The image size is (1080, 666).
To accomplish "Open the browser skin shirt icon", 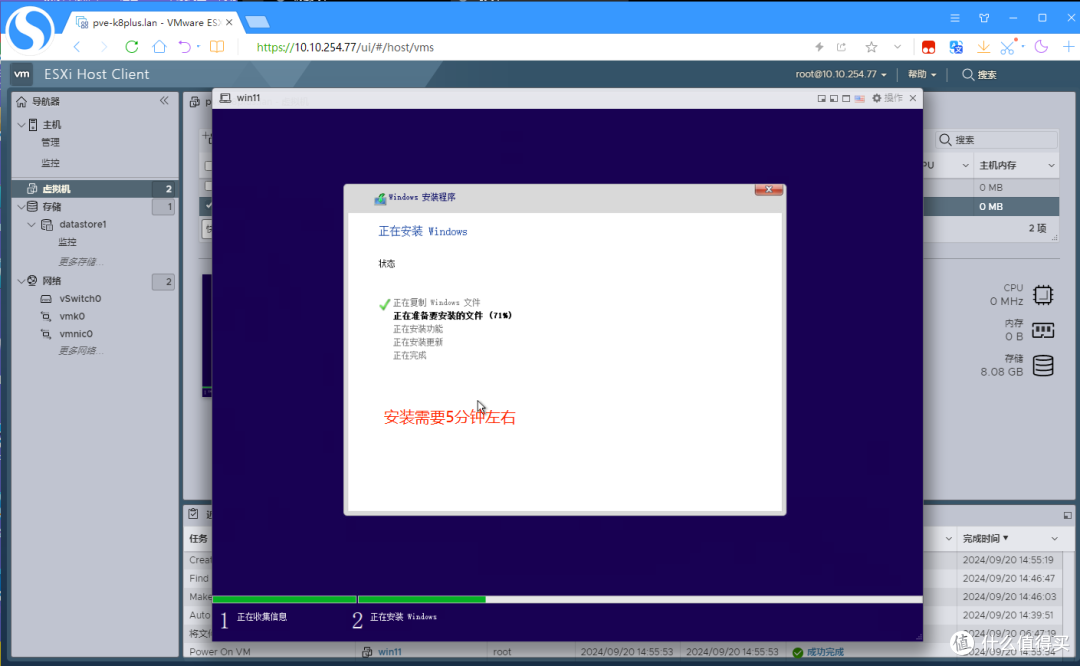I will pyautogui.click(x=984, y=18).
